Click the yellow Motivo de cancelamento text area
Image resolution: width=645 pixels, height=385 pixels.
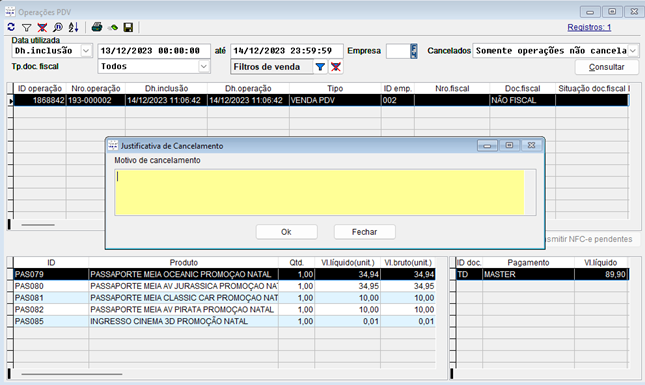pos(320,192)
